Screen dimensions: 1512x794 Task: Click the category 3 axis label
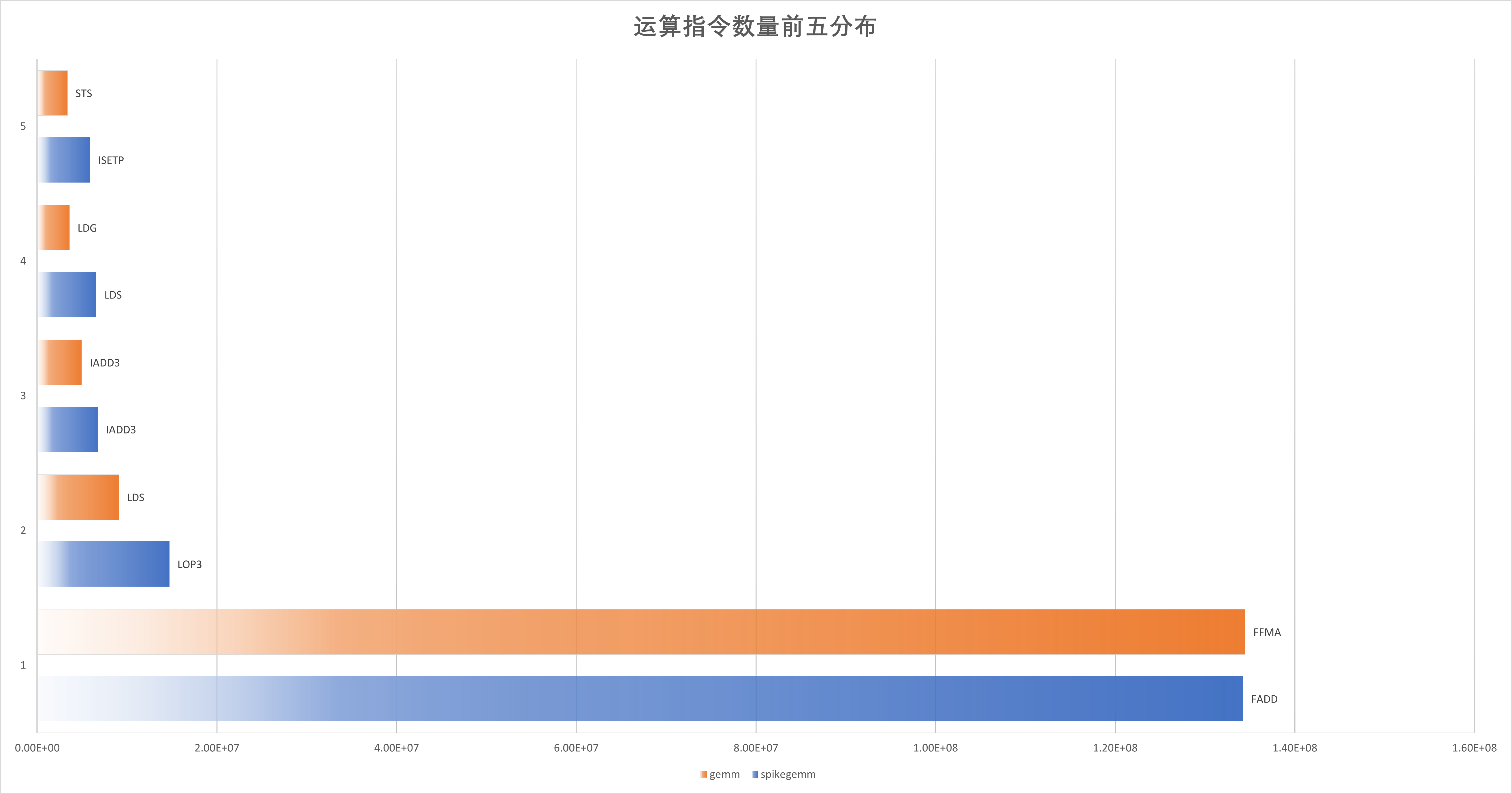click(23, 396)
